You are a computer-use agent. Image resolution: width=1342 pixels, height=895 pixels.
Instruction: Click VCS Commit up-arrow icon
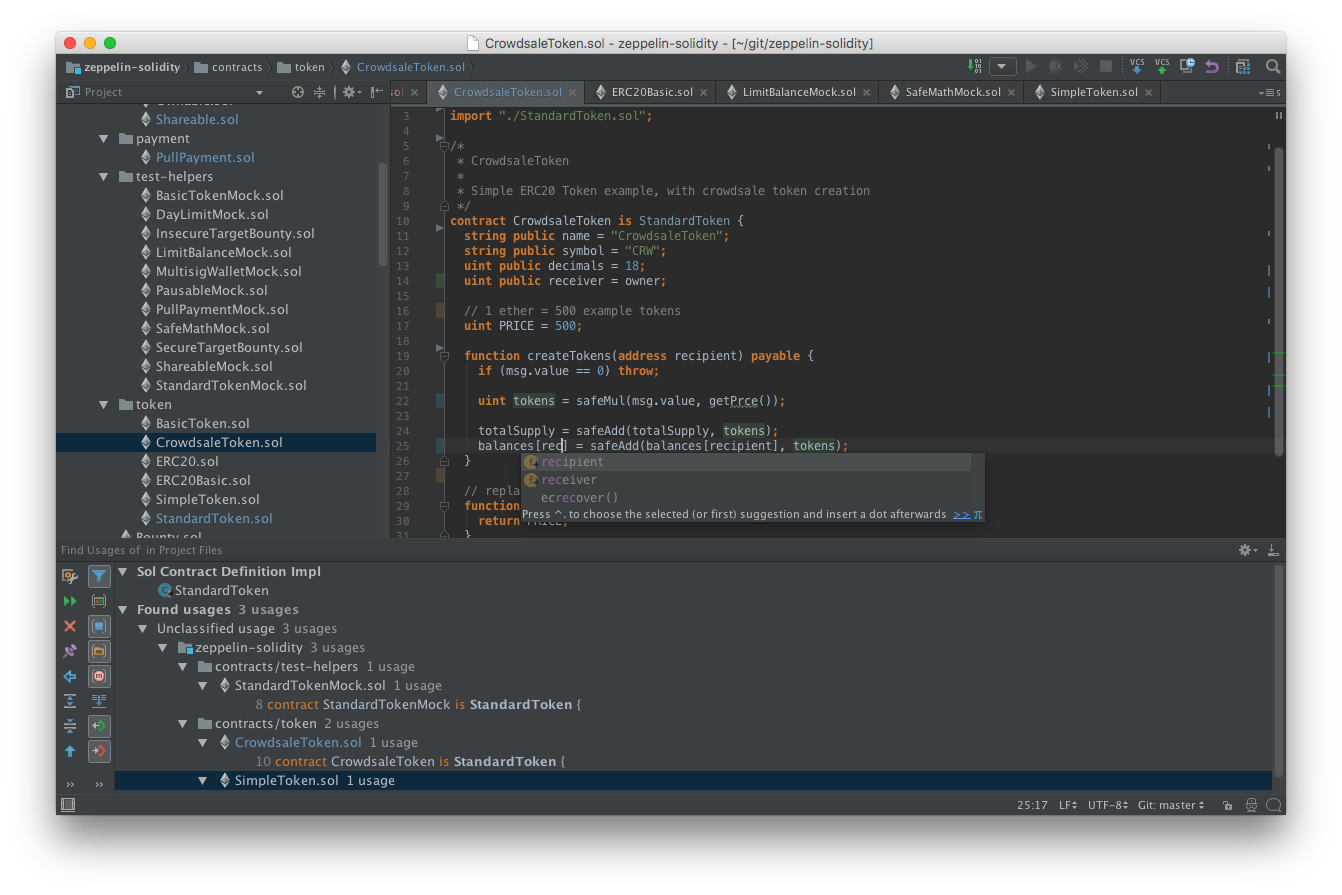(1162, 66)
